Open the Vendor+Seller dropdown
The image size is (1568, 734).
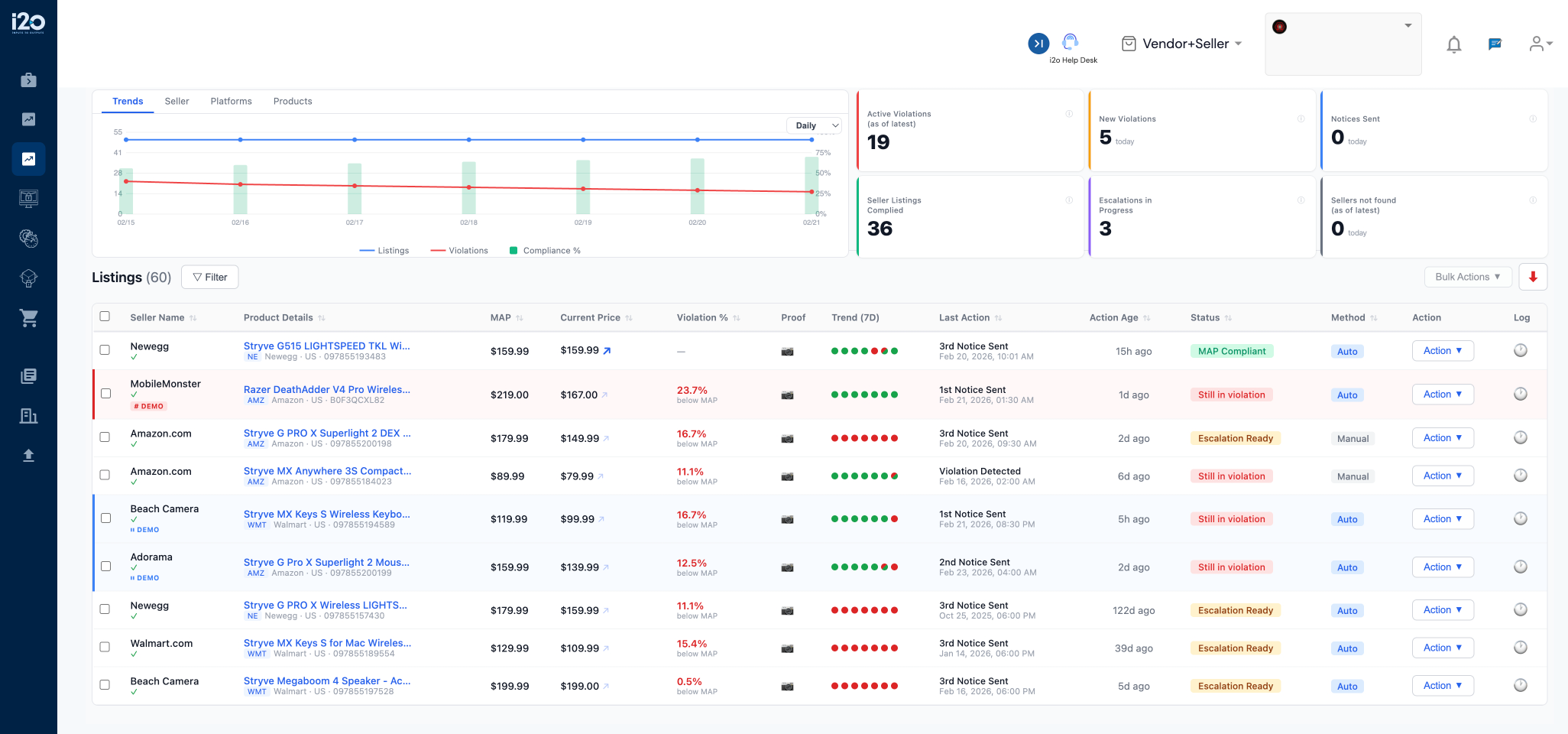[1181, 44]
